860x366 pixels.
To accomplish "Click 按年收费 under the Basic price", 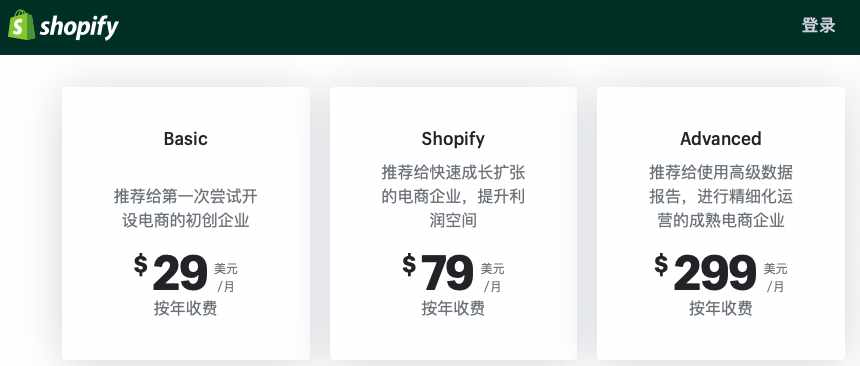I will [185, 308].
